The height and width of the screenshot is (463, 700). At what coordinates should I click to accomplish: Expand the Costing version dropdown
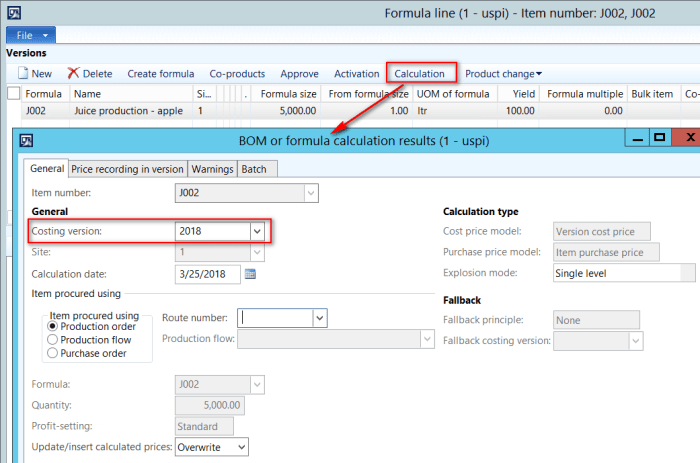point(257,231)
